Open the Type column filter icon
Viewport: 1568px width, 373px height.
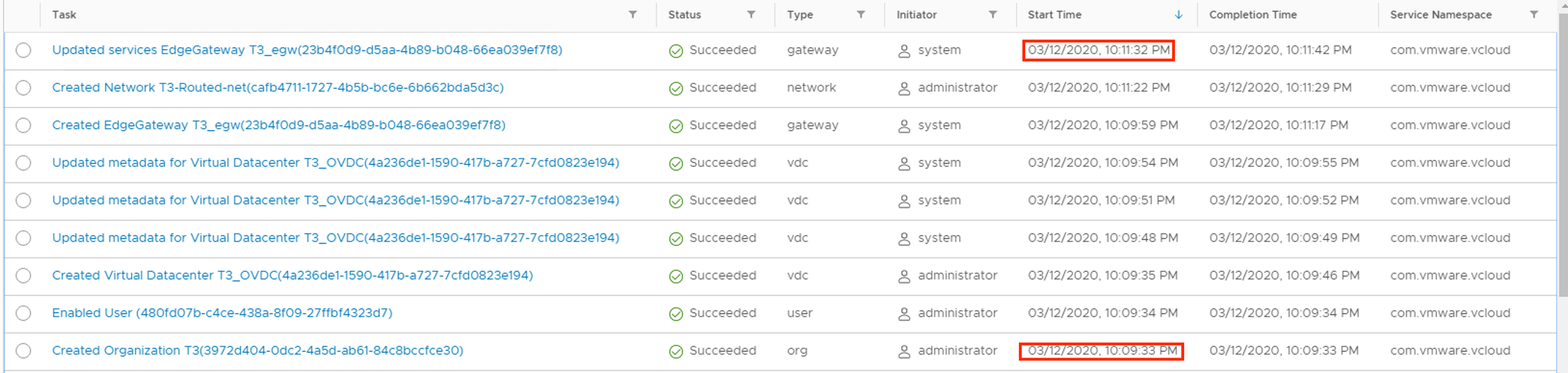[x=861, y=14]
